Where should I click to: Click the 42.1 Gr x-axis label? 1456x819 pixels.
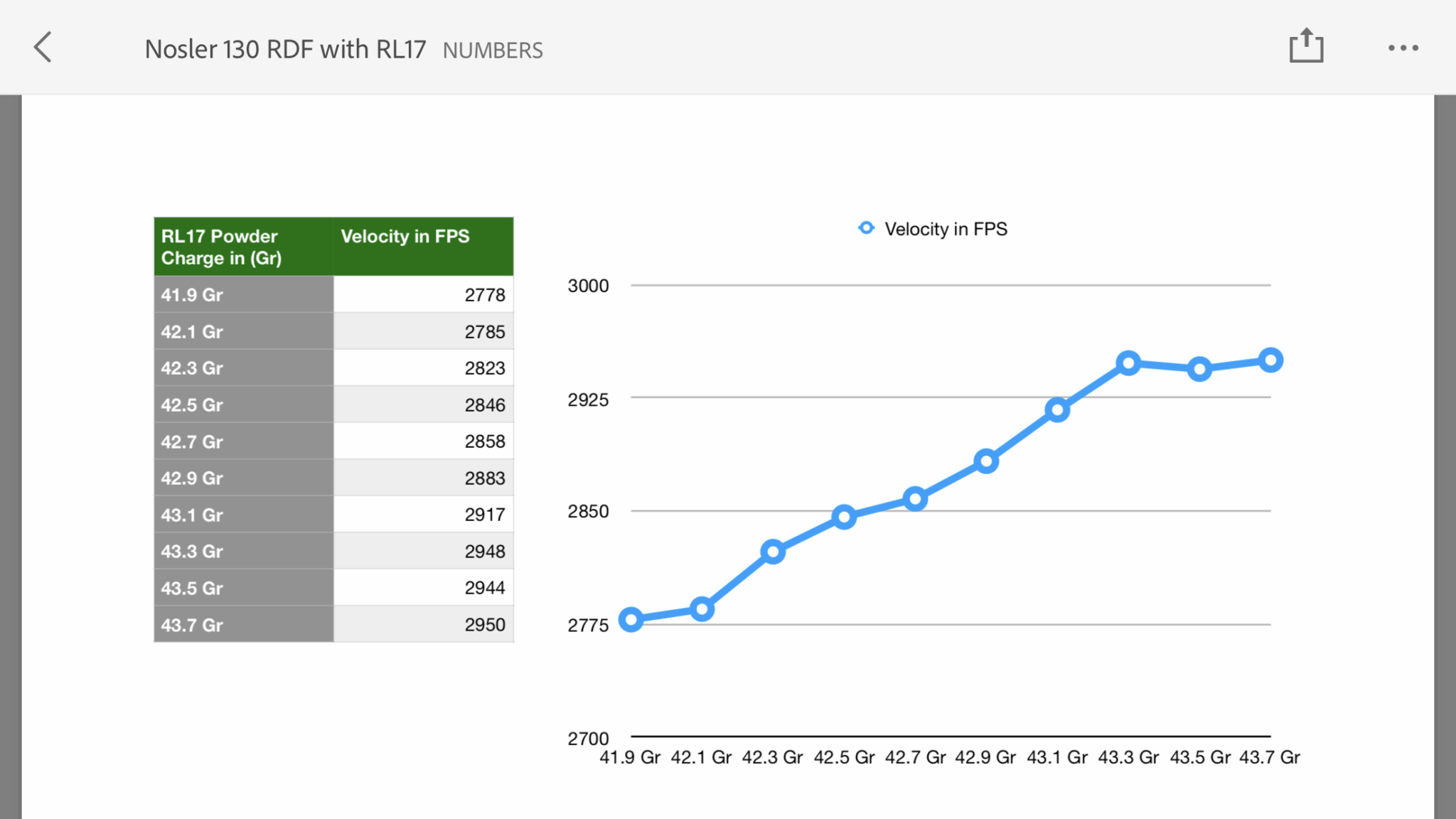pyautogui.click(x=701, y=757)
